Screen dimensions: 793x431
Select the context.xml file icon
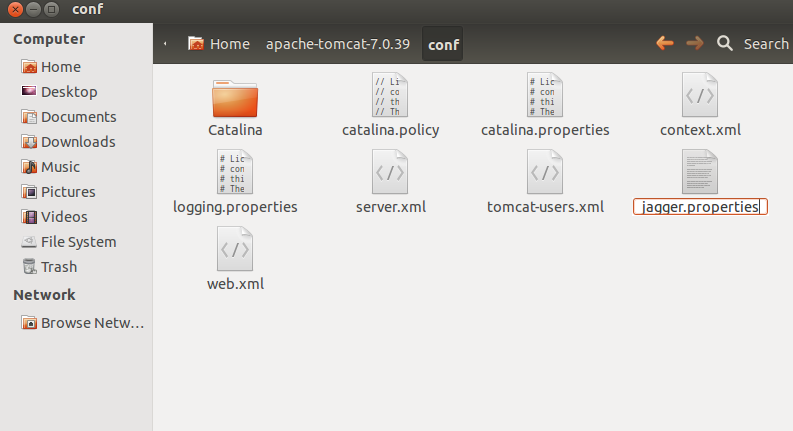coord(700,95)
